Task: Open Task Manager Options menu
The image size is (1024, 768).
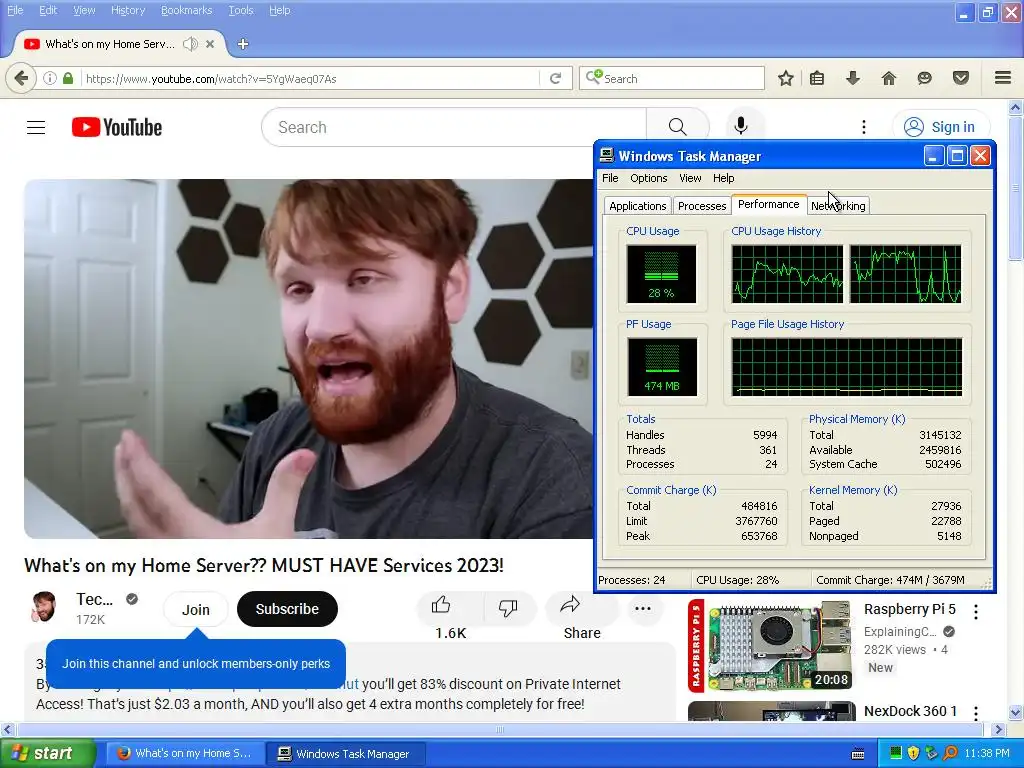Action: [648, 178]
